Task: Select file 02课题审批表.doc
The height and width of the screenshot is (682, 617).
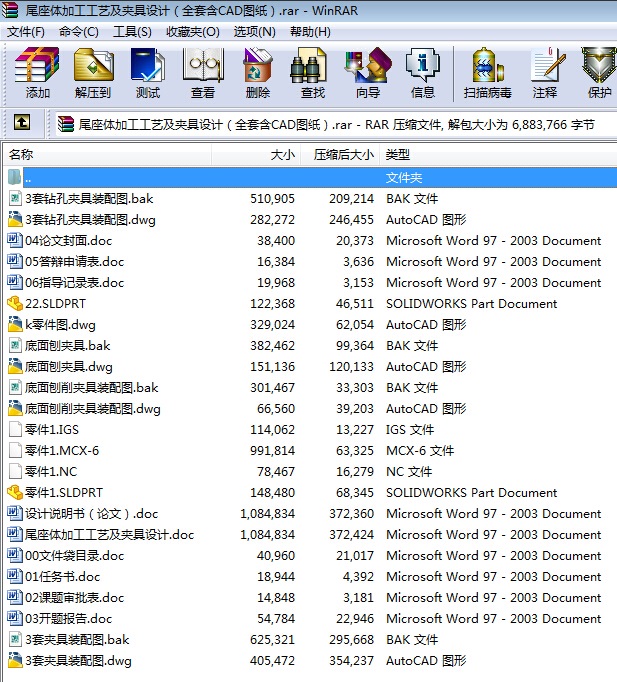Action: point(74,597)
